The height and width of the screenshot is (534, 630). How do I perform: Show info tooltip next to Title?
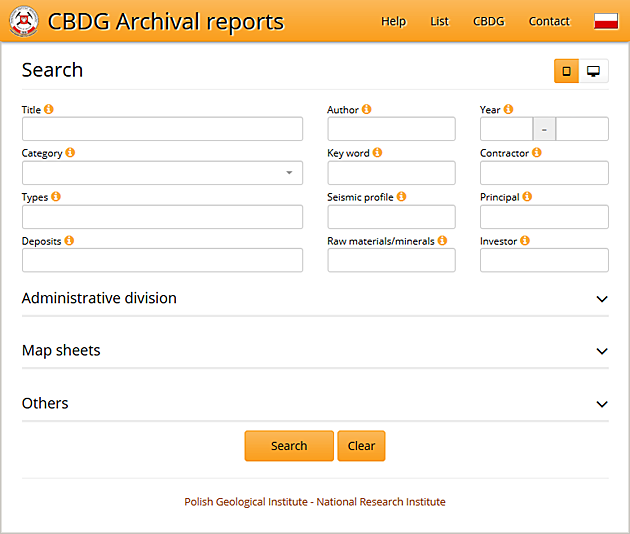[x=49, y=109]
